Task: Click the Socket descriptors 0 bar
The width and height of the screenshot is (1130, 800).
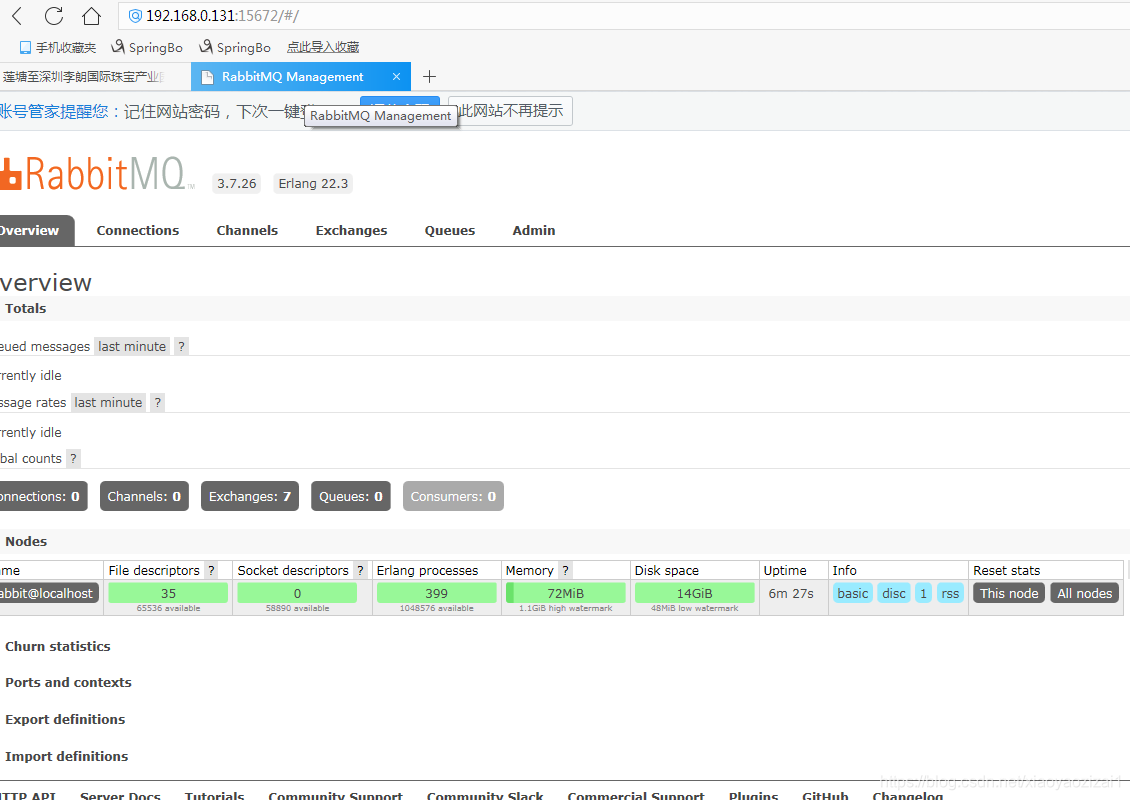Action: coord(297,593)
